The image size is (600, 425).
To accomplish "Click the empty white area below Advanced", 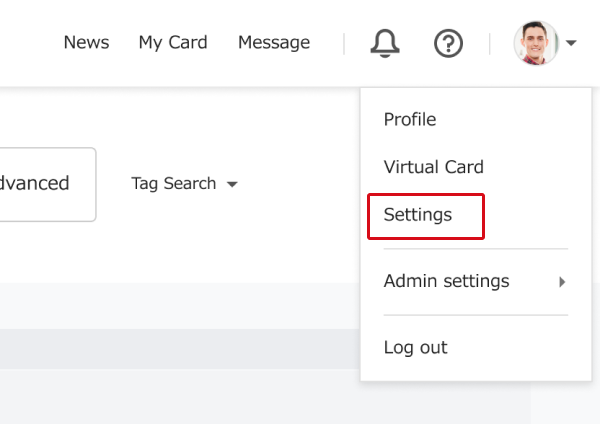I will tap(180, 252).
